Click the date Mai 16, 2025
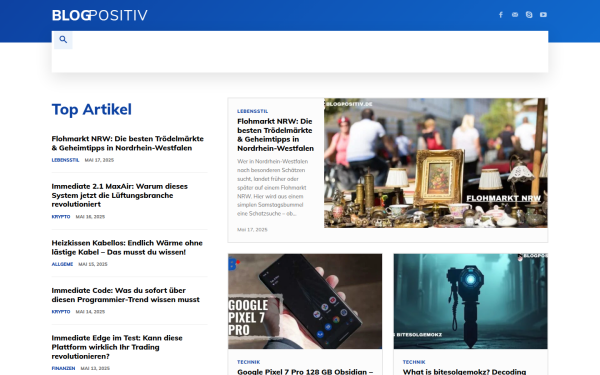The width and height of the screenshot is (600, 375). tap(90, 217)
